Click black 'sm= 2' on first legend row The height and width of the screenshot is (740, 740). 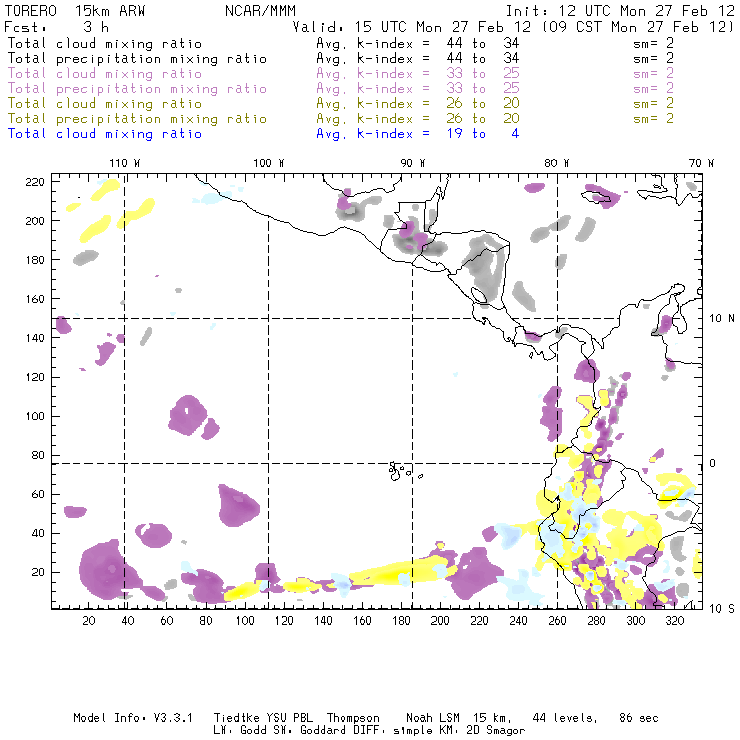click(x=654, y=43)
